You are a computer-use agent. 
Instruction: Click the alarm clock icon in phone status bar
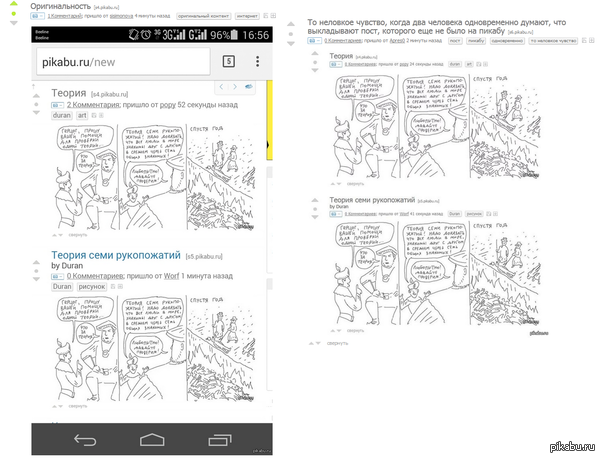coord(146,35)
